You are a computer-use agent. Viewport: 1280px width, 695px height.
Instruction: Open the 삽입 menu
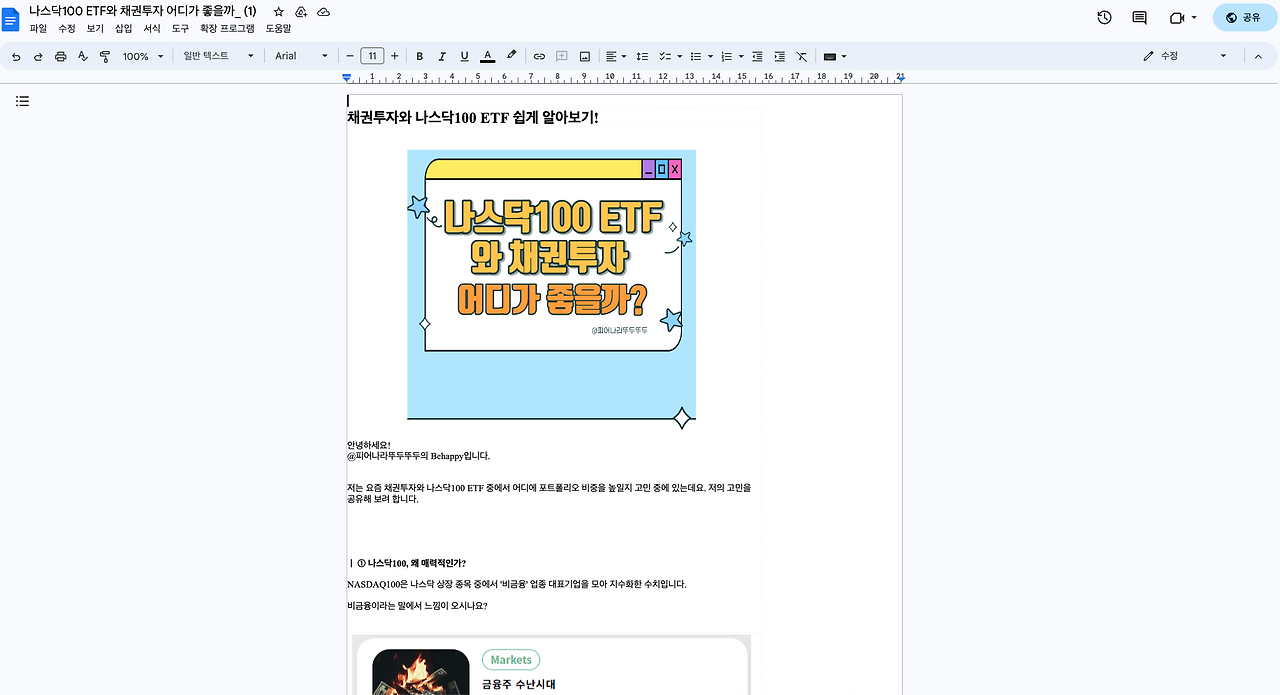(x=122, y=29)
